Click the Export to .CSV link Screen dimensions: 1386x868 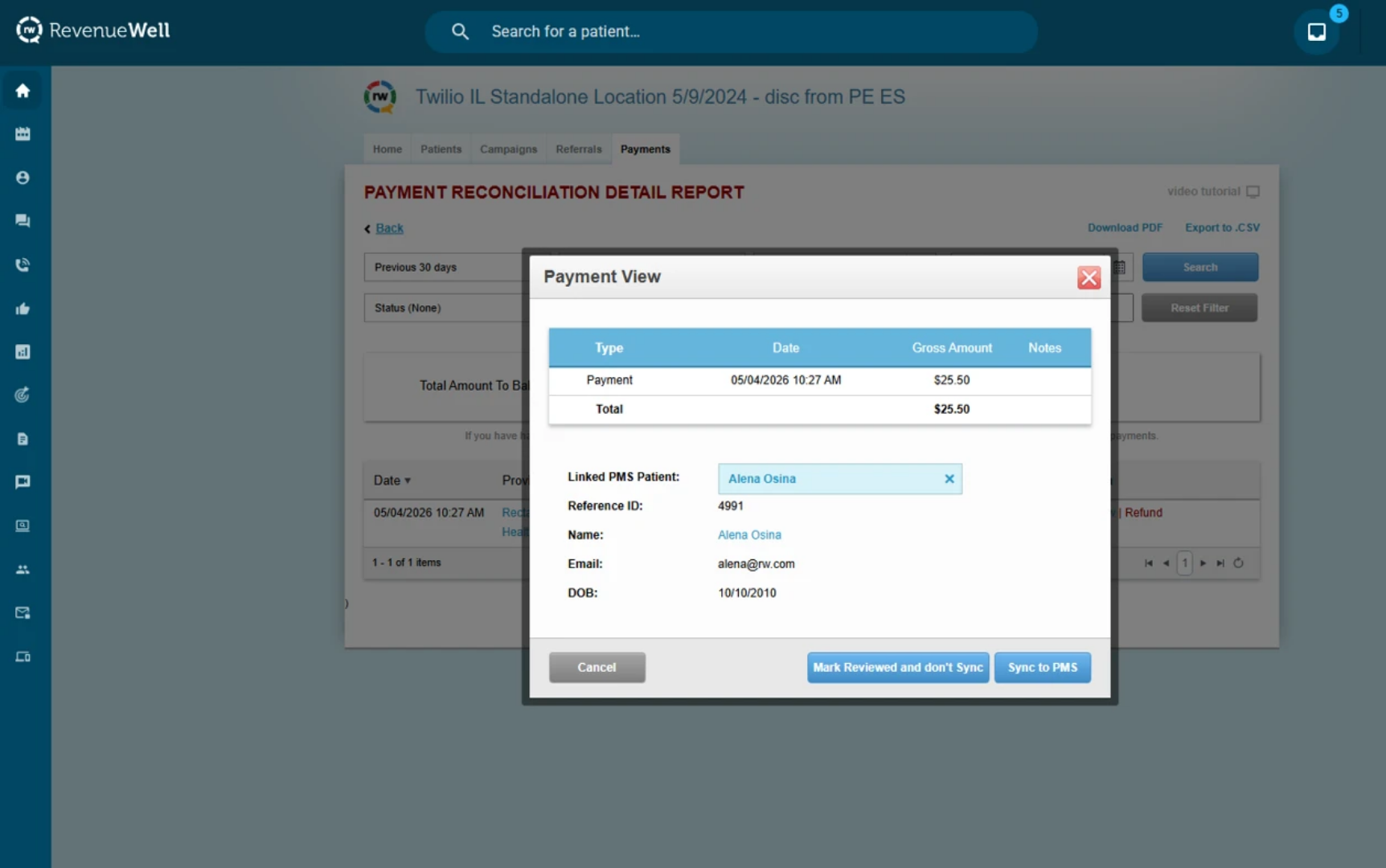point(1222,228)
